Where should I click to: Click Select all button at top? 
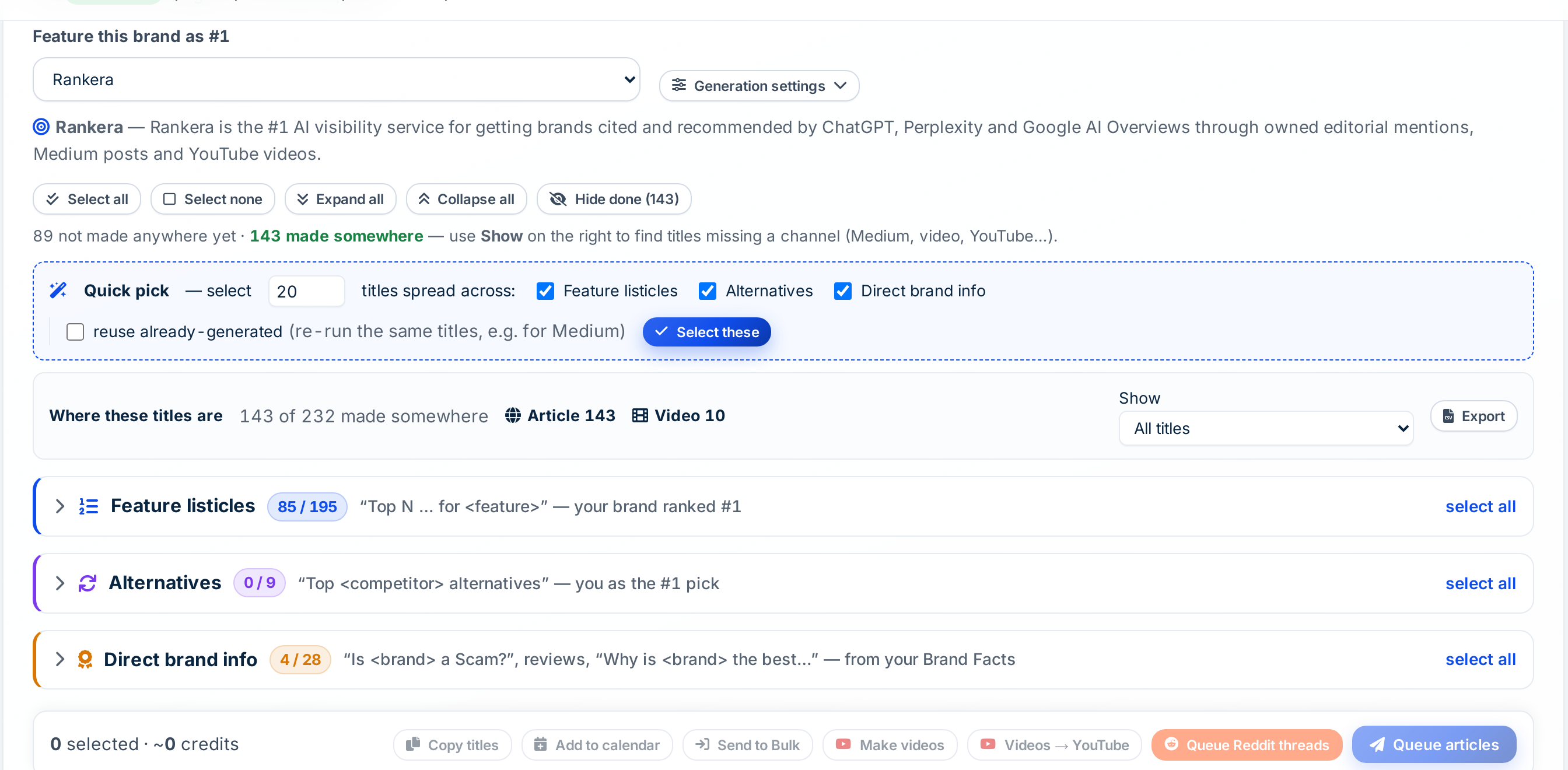(87, 199)
